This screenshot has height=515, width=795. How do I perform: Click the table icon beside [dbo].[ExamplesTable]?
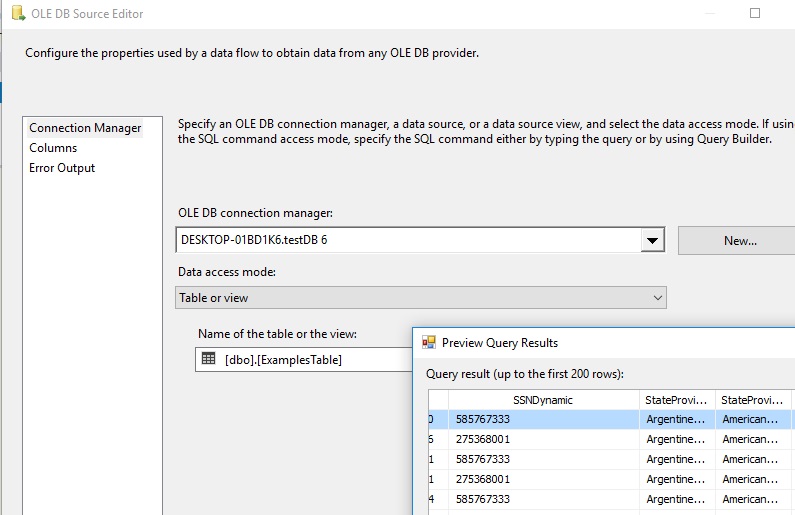[x=208, y=359]
